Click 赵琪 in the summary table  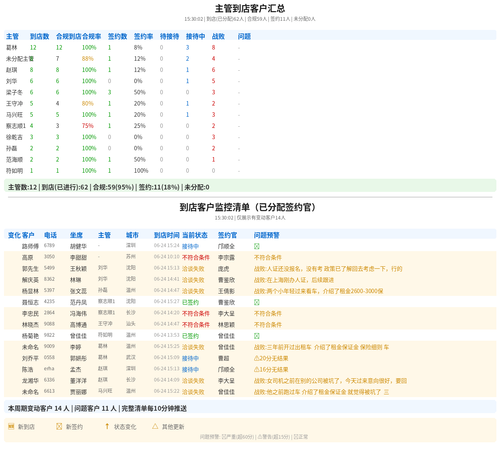coord(11,70)
